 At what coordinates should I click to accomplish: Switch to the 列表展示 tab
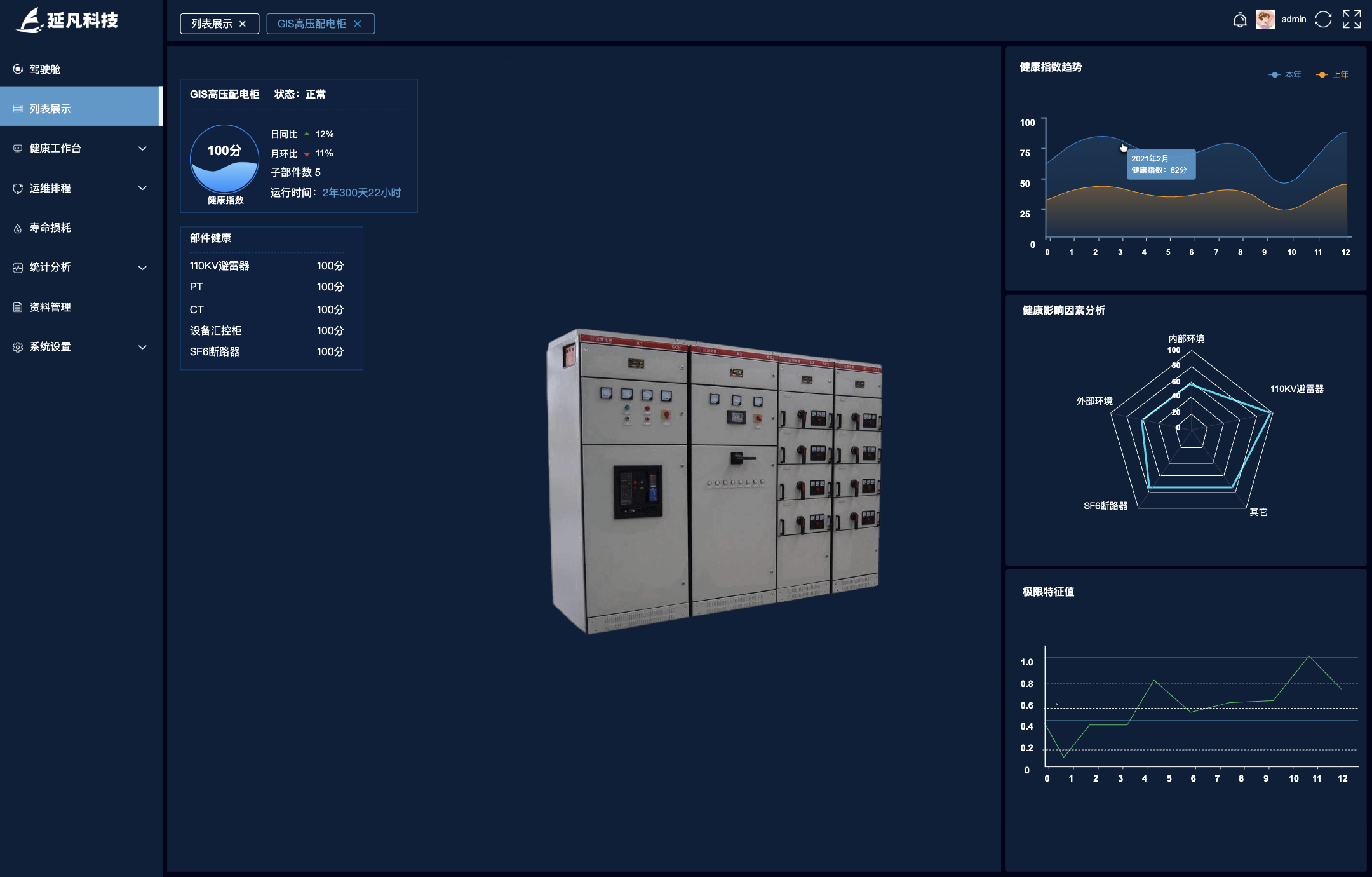[x=212, y=24]
